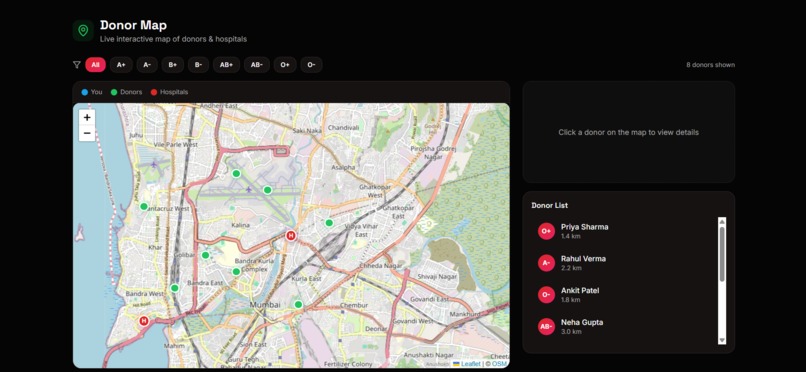Select donor marker above Bandra West label
Viewport: 806px width, 372px height.
click(x=175, y=288)
